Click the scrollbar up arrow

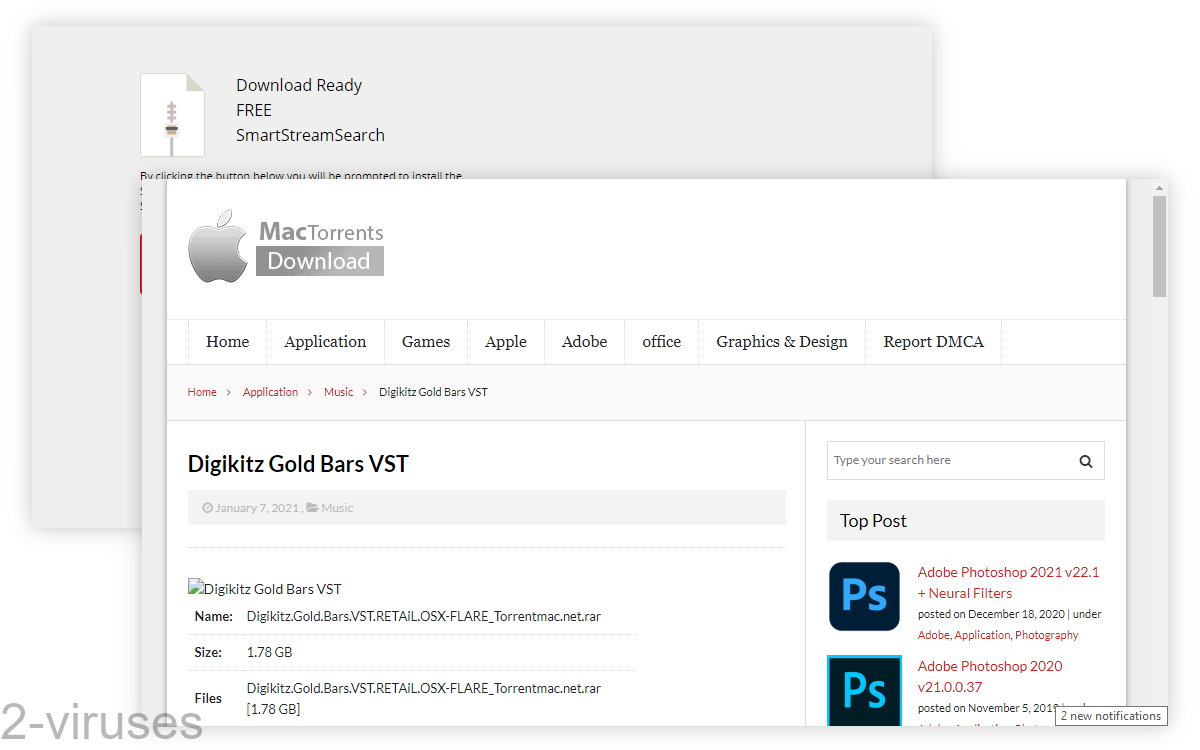(x=1160, y=187)
